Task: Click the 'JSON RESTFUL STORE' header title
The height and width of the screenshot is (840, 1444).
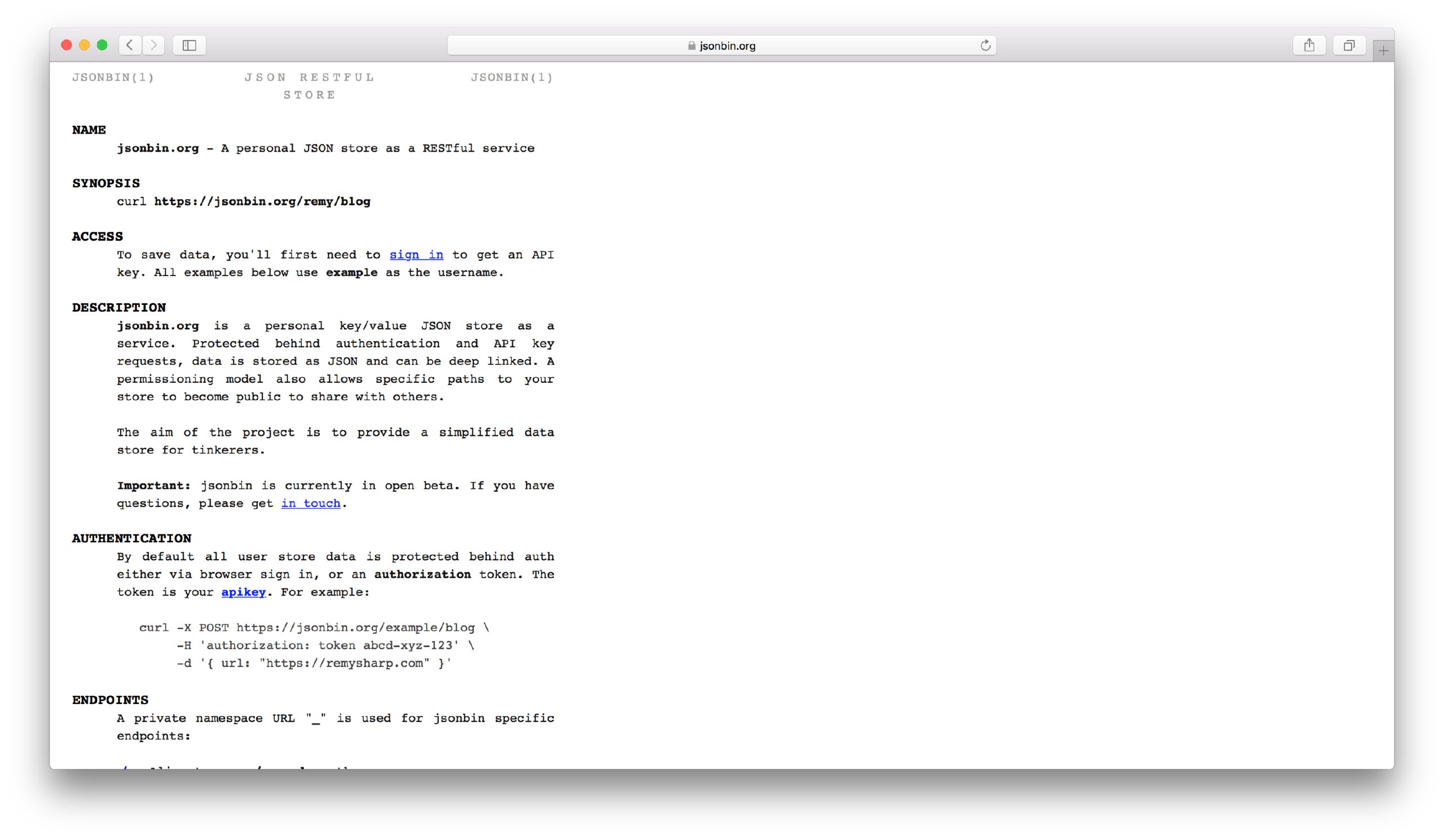Action: [x=310, y=86]
